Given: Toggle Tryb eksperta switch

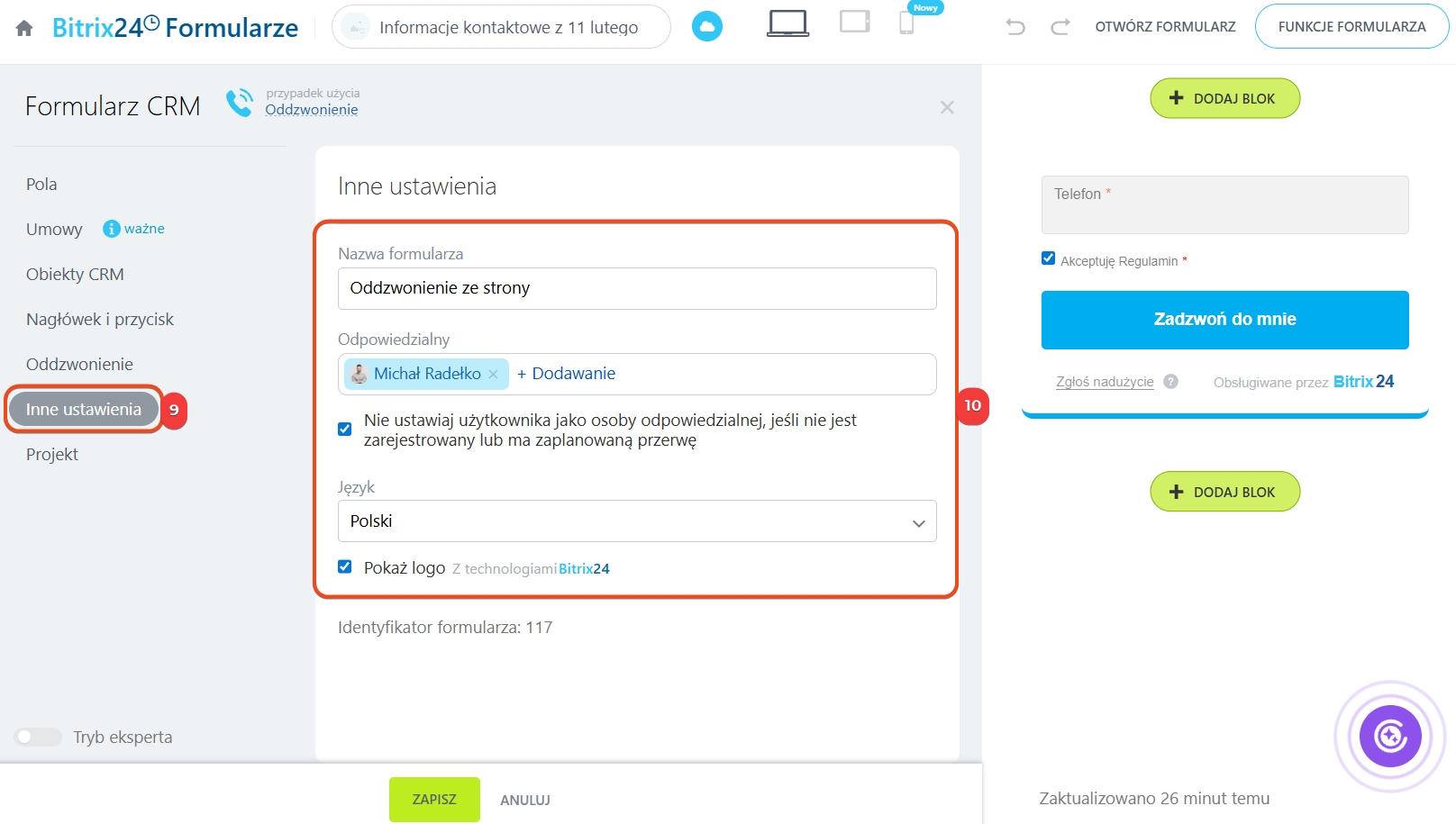Looking at the screenshot, I should point(38,737).
